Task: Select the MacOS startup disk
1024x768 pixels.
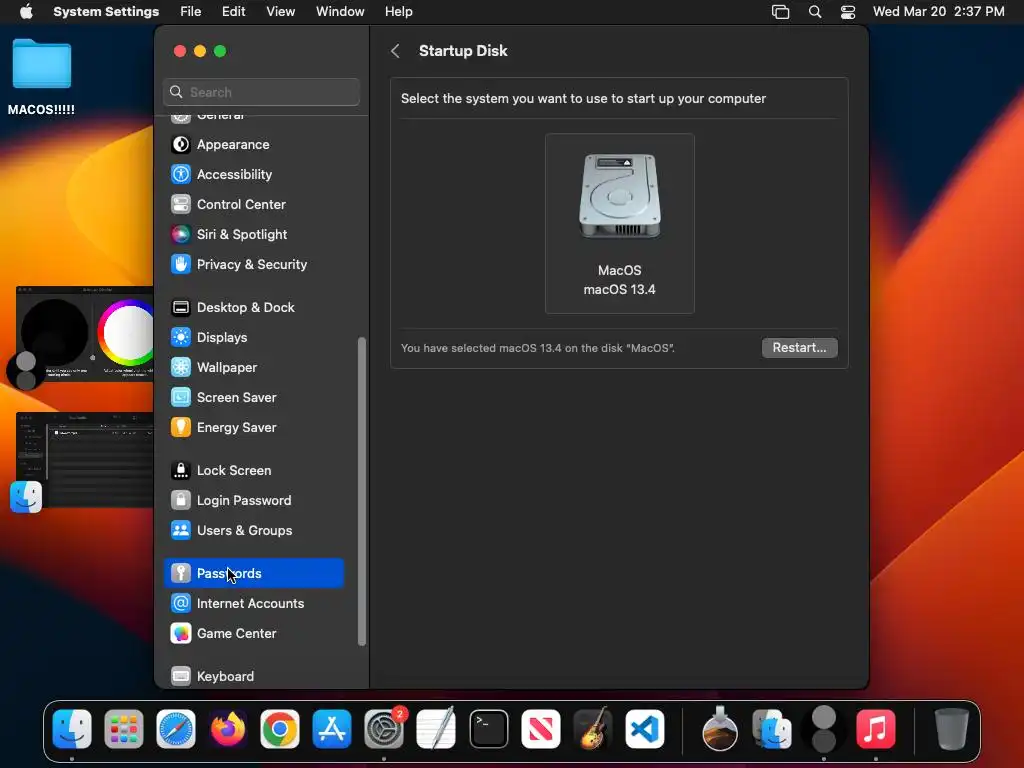Action: (x=619, y=223)
